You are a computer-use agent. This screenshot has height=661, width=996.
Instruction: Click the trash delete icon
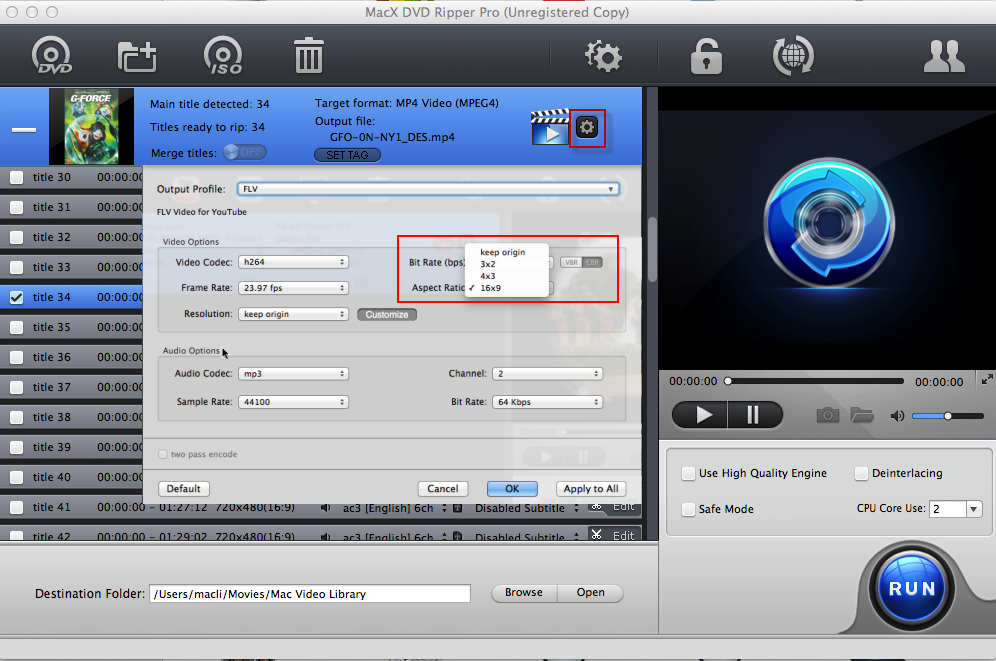(x=309, y=55)
